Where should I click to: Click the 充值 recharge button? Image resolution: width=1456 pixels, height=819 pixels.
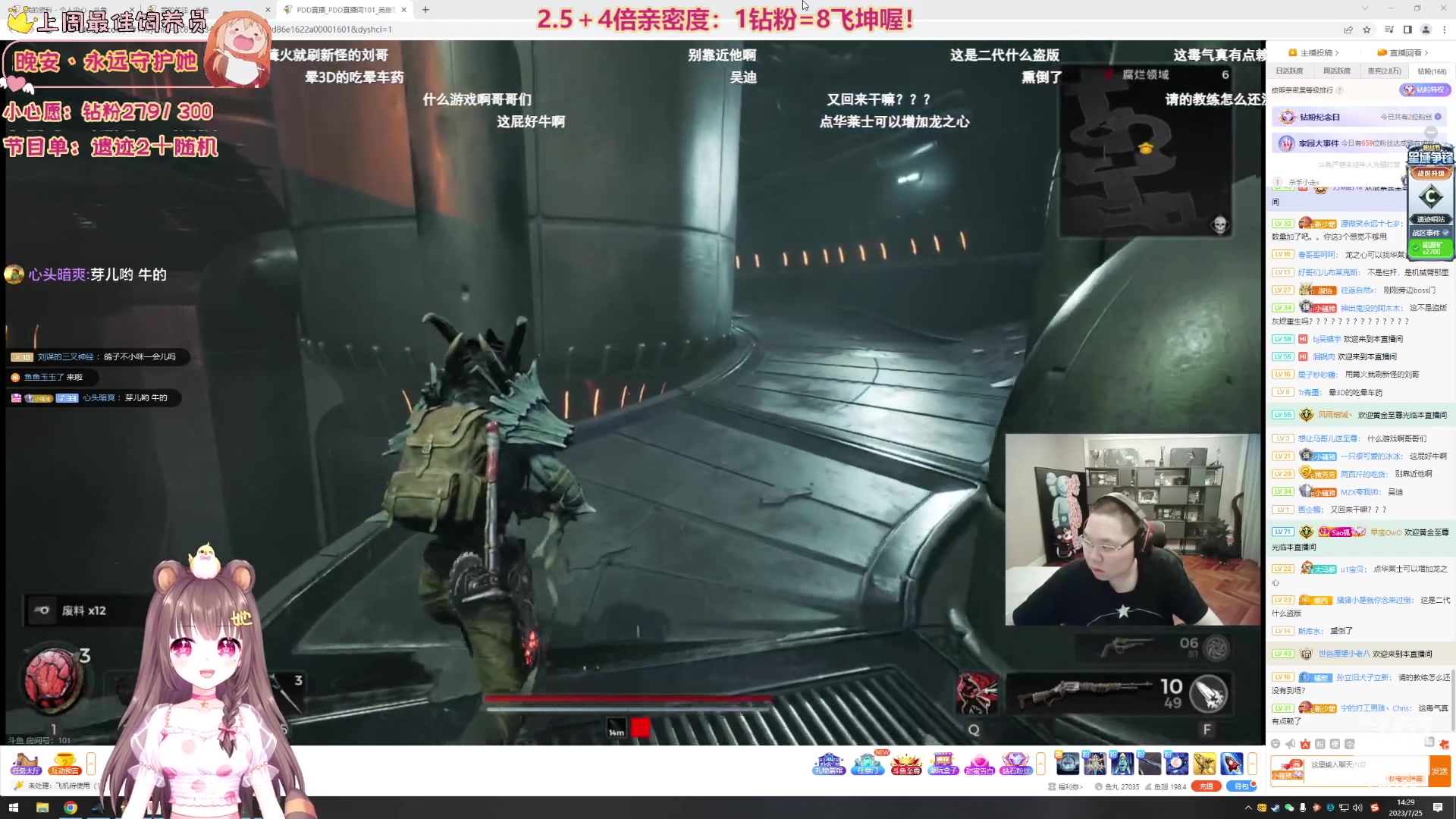[1206, 786]
